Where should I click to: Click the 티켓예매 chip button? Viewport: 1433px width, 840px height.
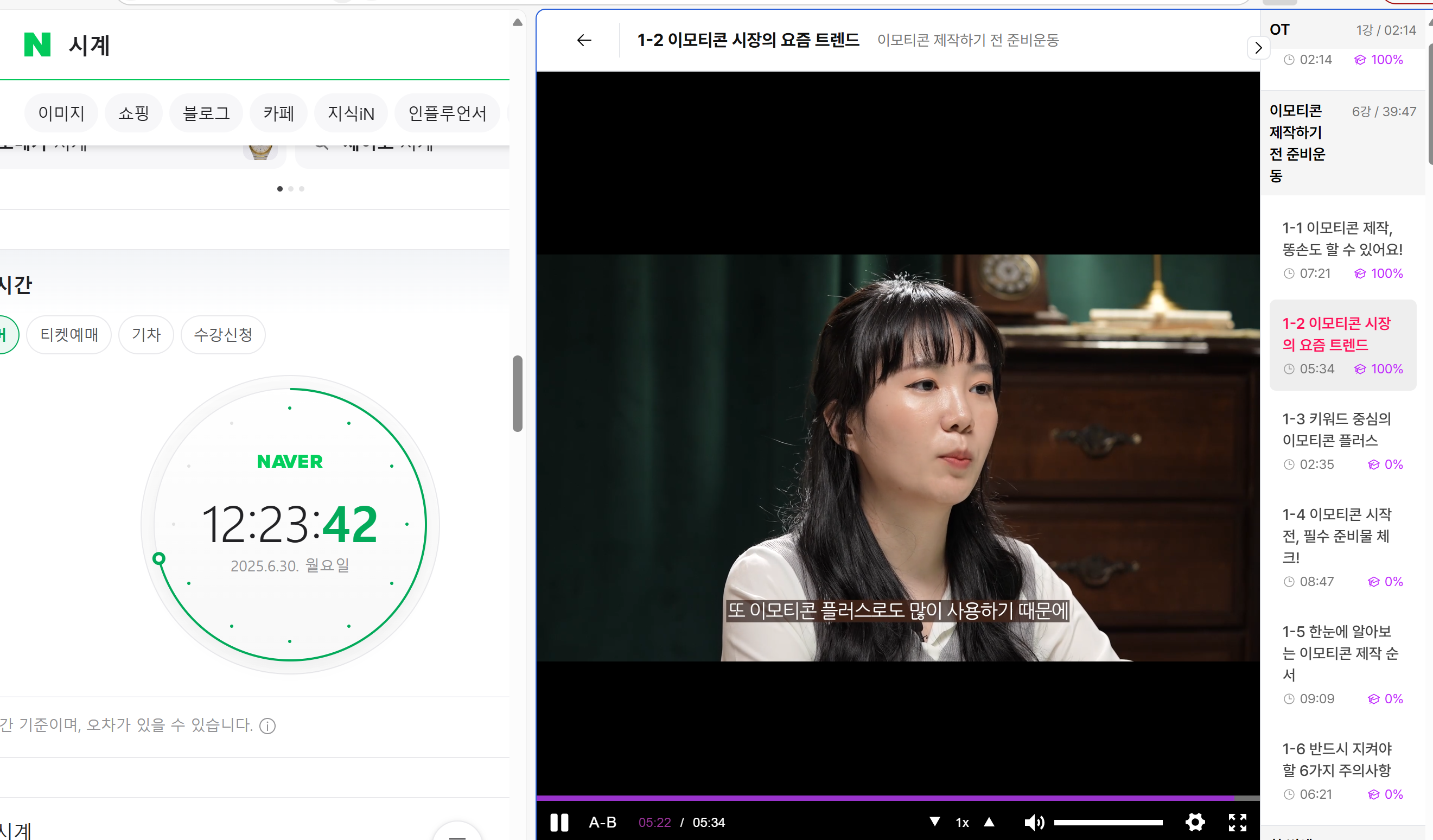[69, 334]
